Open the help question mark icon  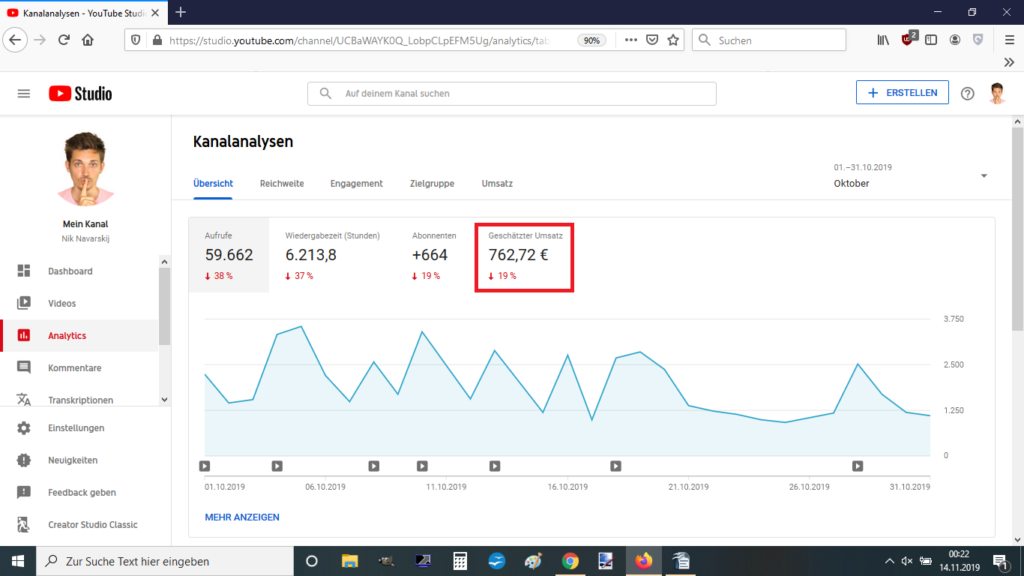point(967,93)
